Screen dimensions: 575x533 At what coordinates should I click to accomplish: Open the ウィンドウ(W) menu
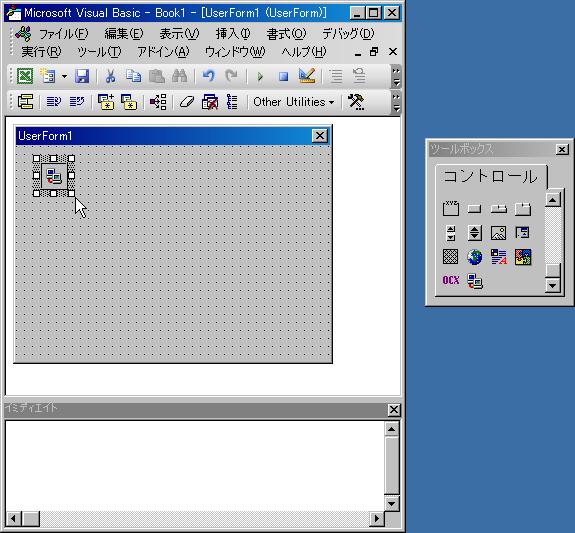tap(235, 52)
